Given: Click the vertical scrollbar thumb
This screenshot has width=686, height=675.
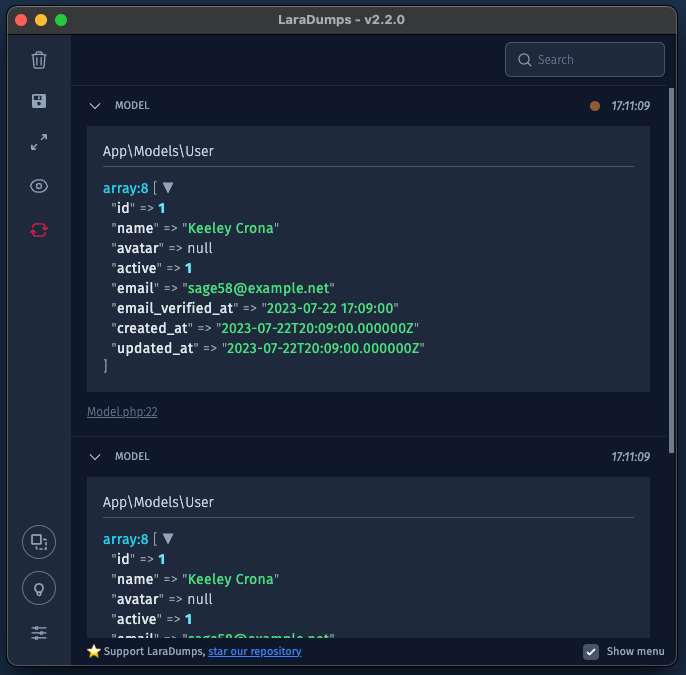Looking at the screenshot, I should coord(671,270).
